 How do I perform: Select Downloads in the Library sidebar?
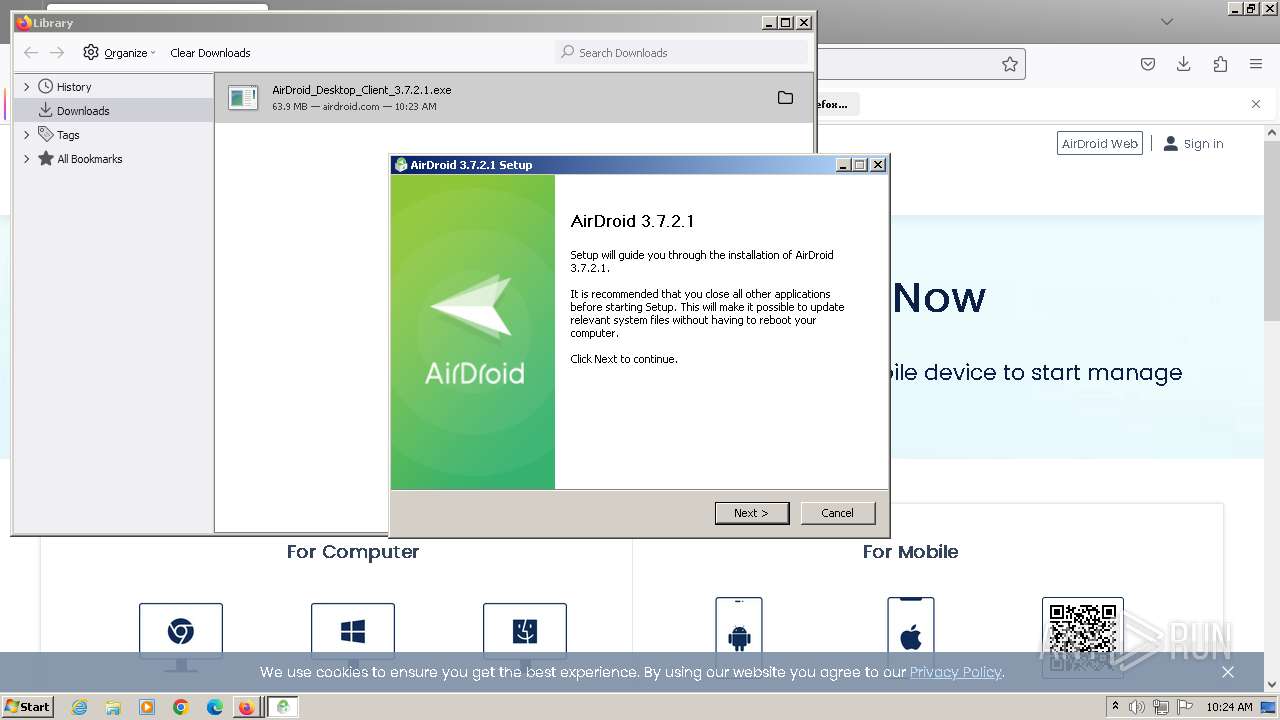(x=83, y=111)
